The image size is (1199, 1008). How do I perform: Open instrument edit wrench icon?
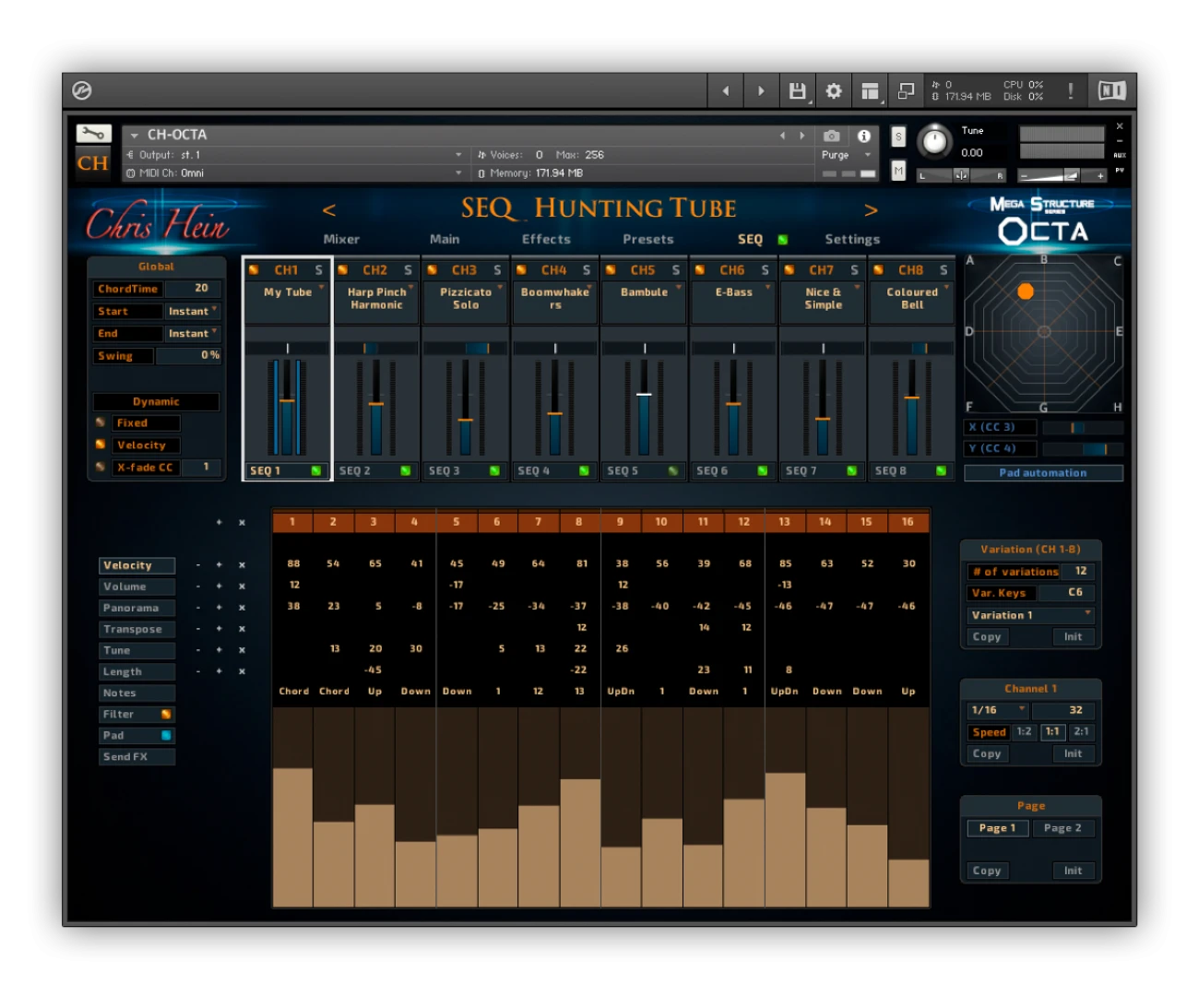point(93,134)
